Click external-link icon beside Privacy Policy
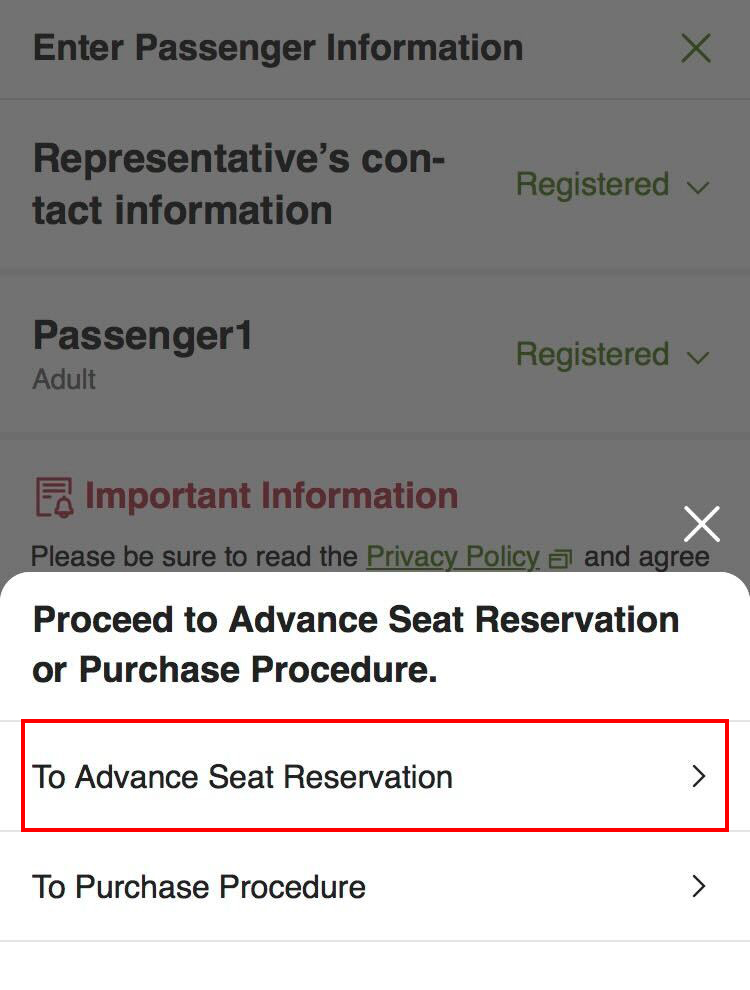 (561, 558)
